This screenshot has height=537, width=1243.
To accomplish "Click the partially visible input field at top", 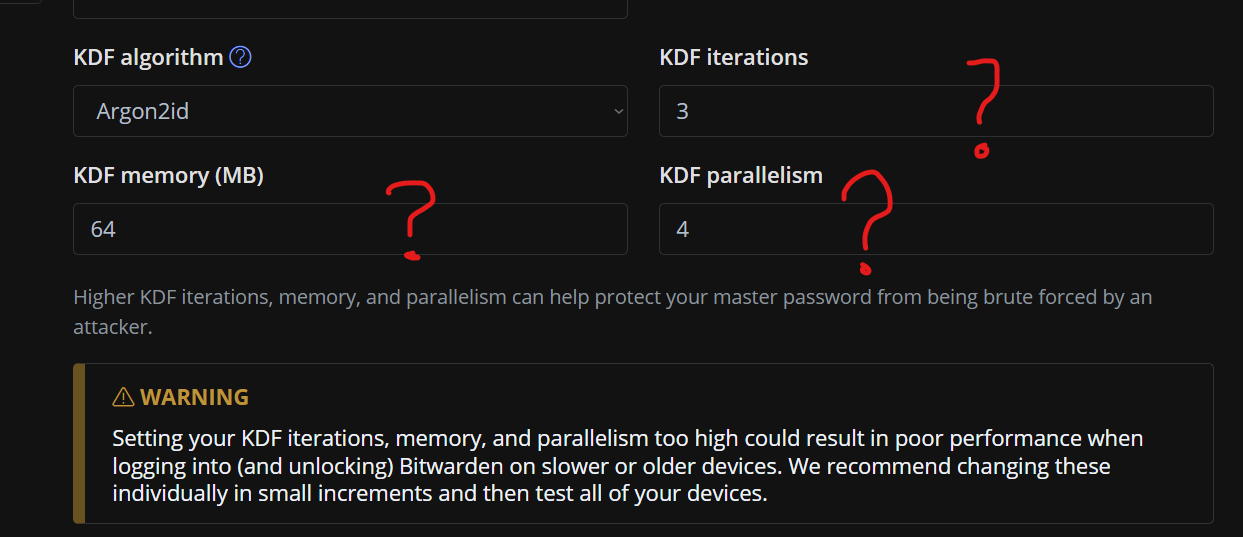I will click(x=350, y=8).
